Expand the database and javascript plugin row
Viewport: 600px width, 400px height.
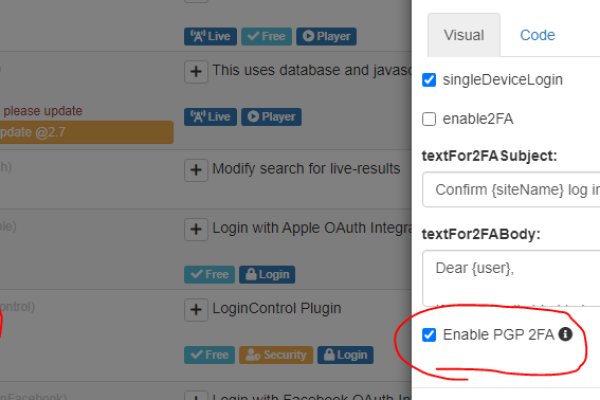click(196, 71)
